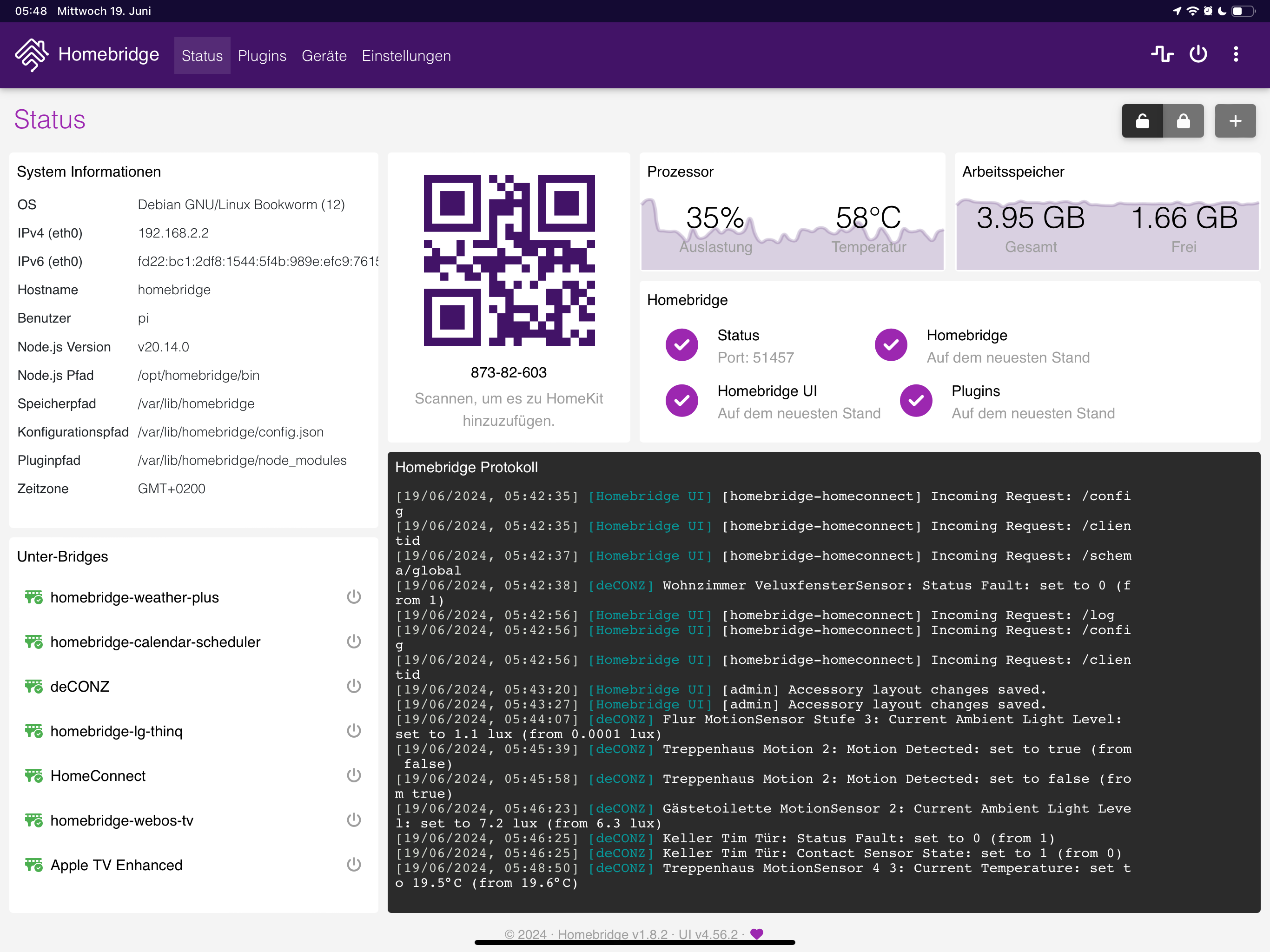Lock dashboard layout with closed padlock
Screen dimensions: 1270x952
[1183, 121]
